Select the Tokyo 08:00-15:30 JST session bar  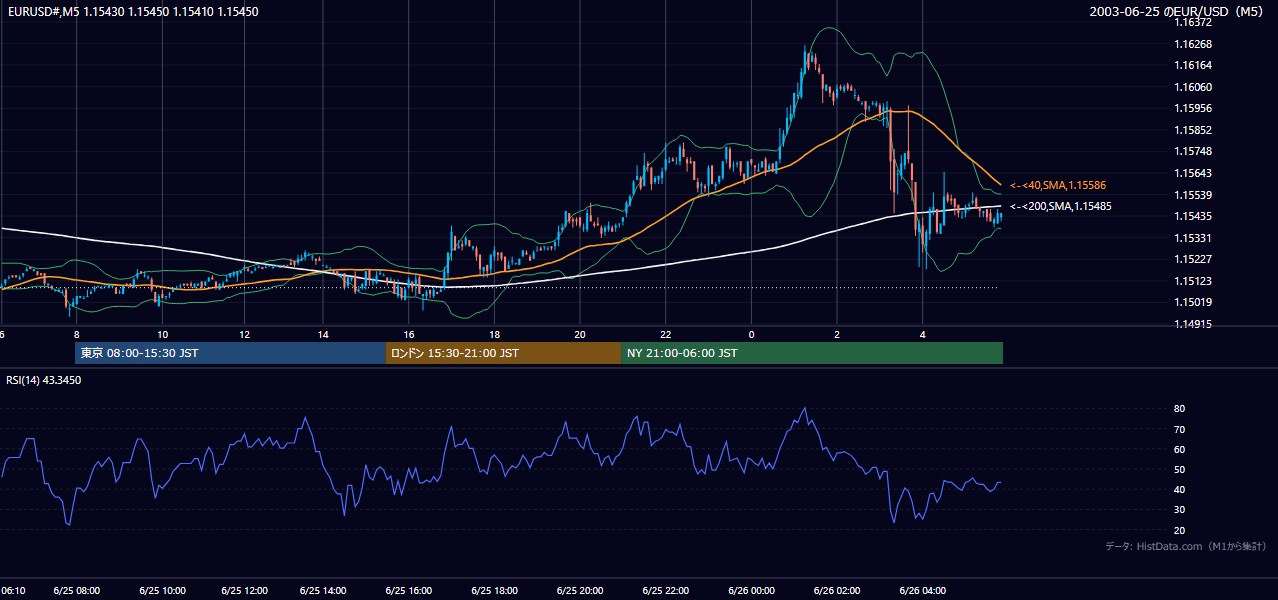coord(230,353)
